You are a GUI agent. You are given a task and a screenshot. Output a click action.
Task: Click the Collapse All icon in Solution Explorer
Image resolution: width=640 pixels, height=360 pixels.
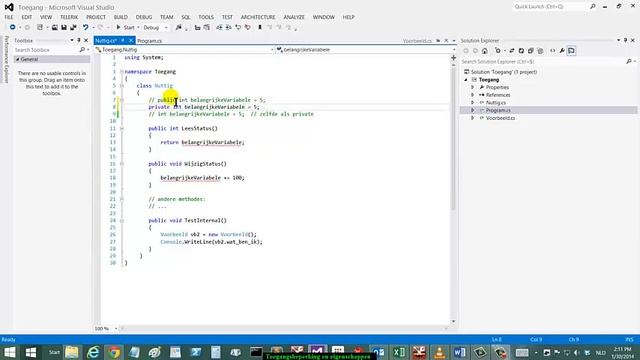(531, 51)
